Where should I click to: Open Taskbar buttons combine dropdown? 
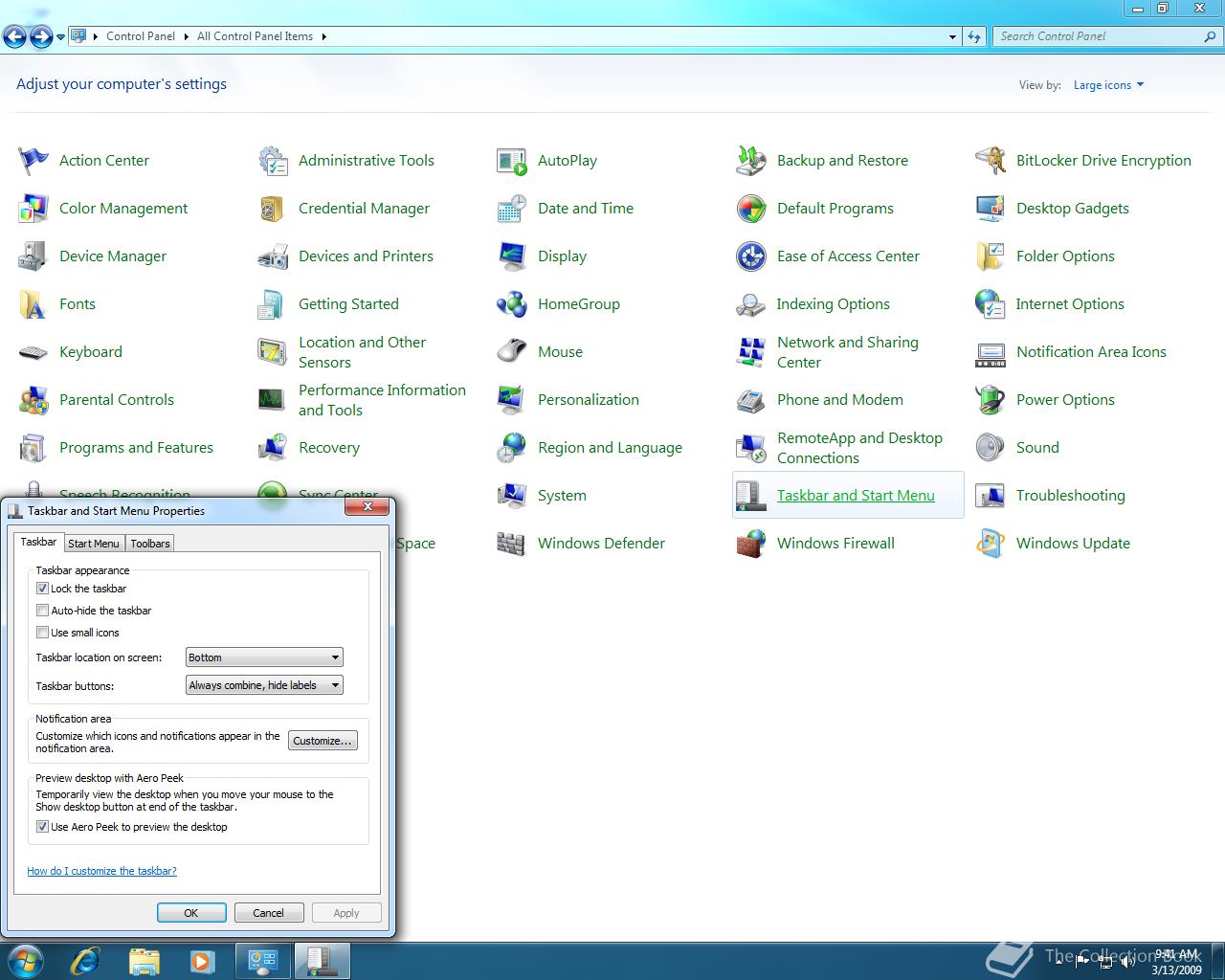click(x=264, y=685)
